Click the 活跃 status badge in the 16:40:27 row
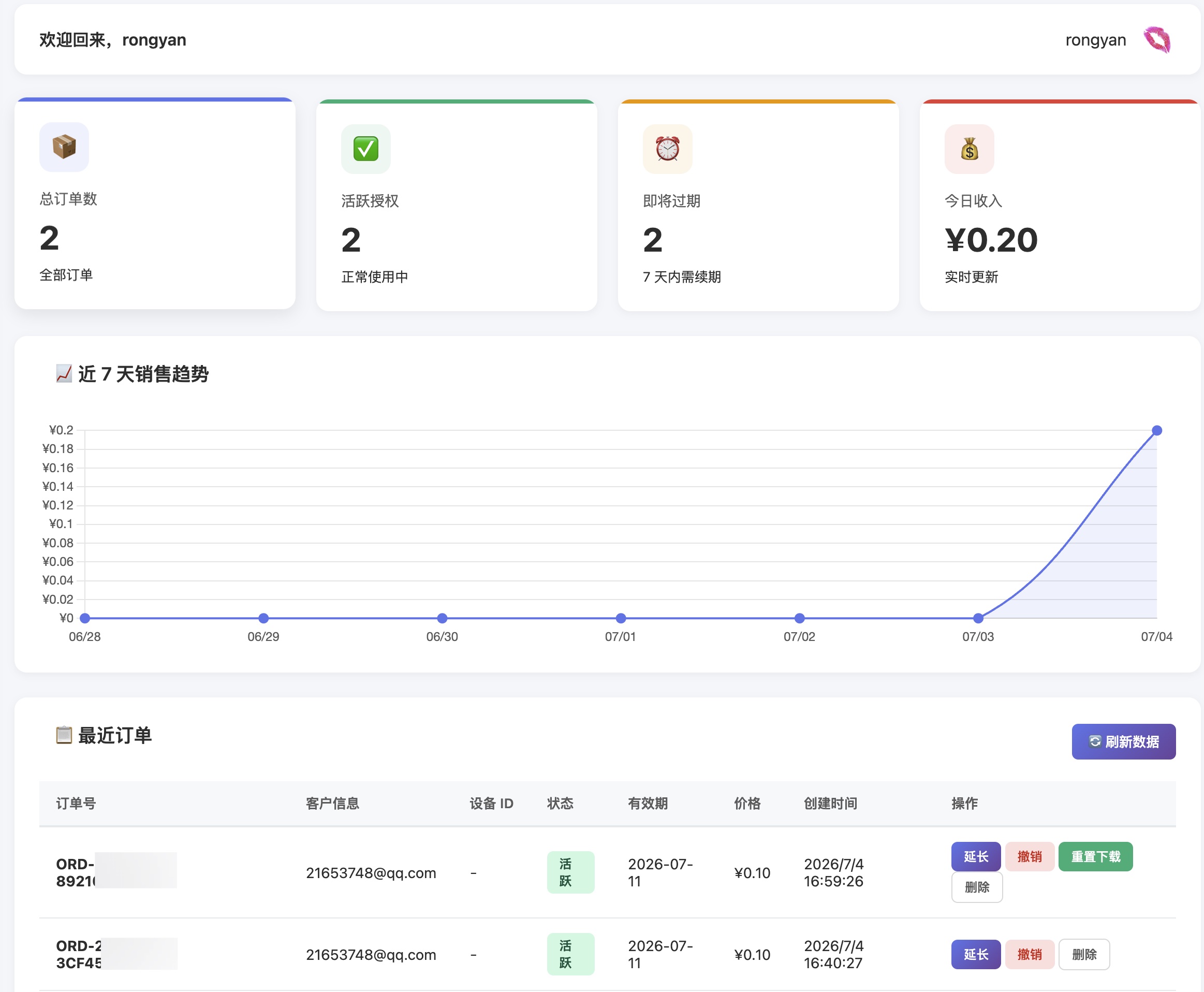Image resolution: width=1204 pixels, height=992 pixels. click(x=570, y=954)
